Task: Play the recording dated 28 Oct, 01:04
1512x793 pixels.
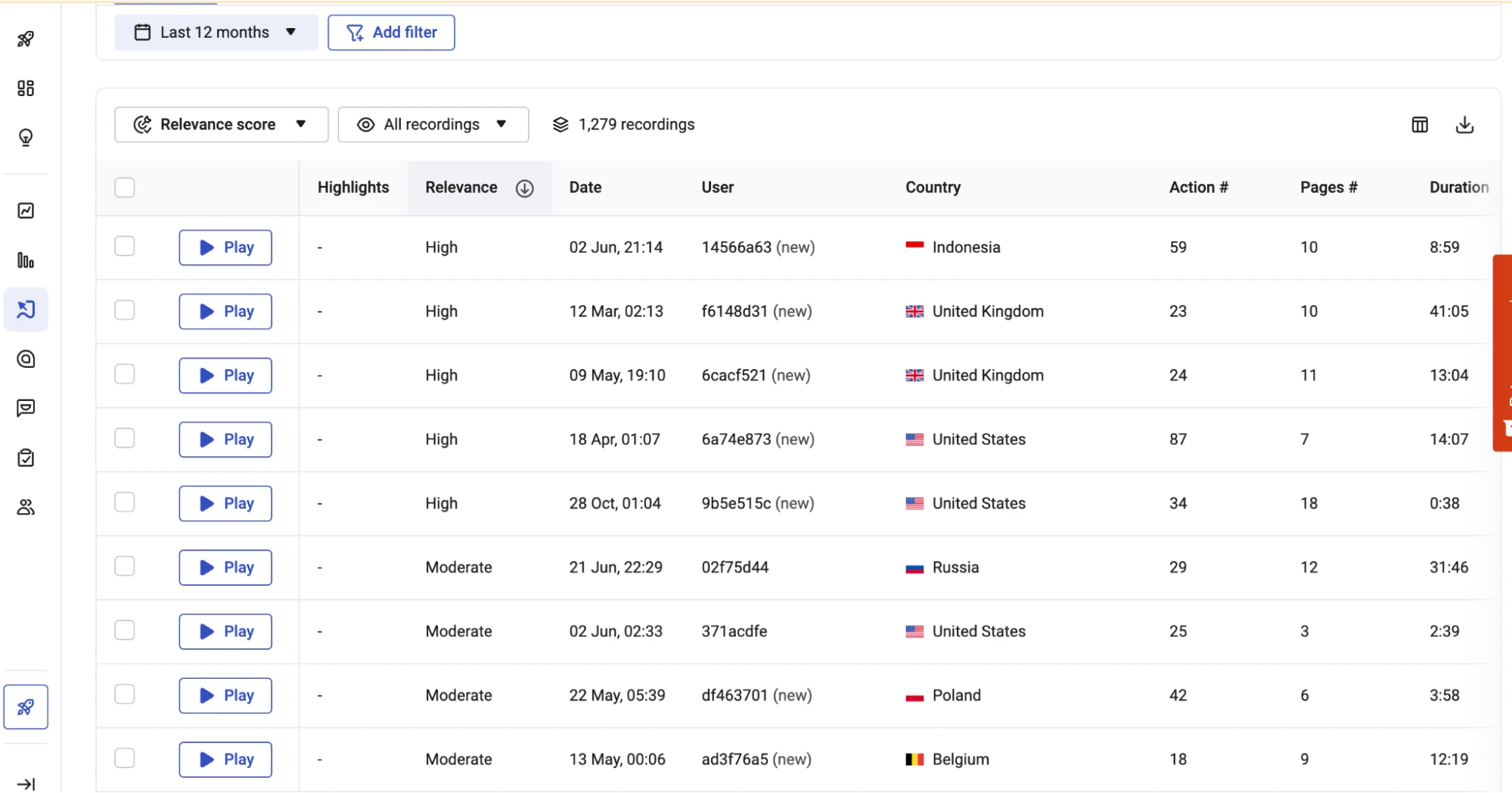Action: pos(225,504)
